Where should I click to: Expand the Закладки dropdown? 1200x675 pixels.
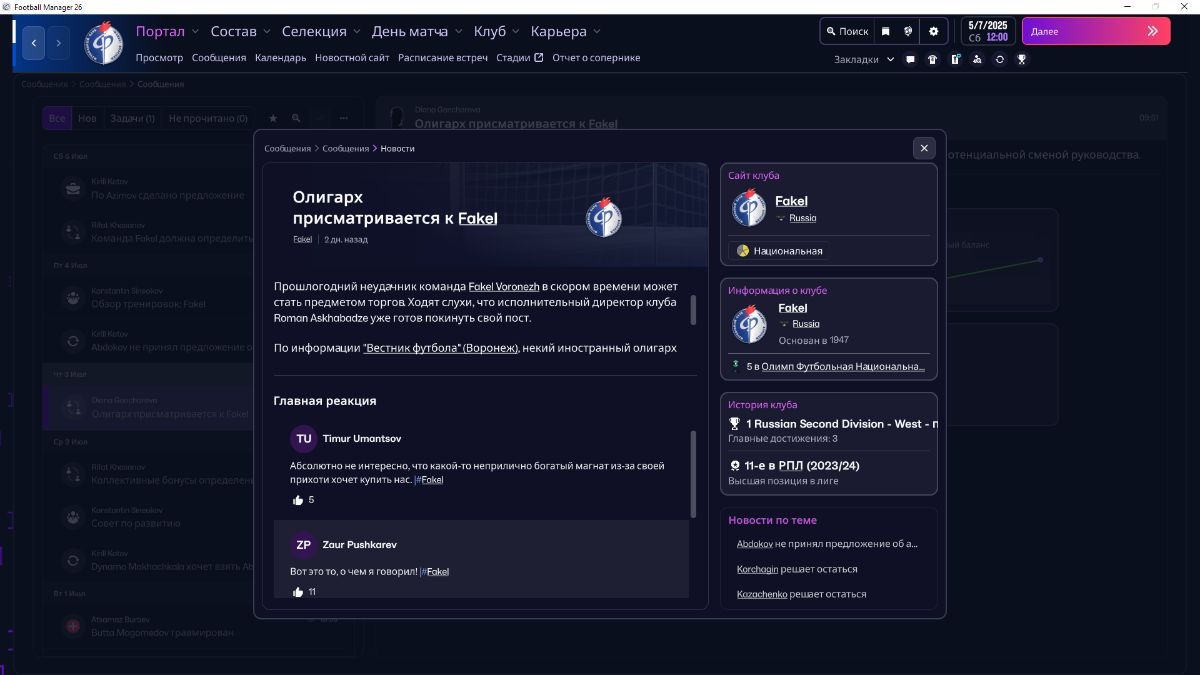(x=864, y=59)
